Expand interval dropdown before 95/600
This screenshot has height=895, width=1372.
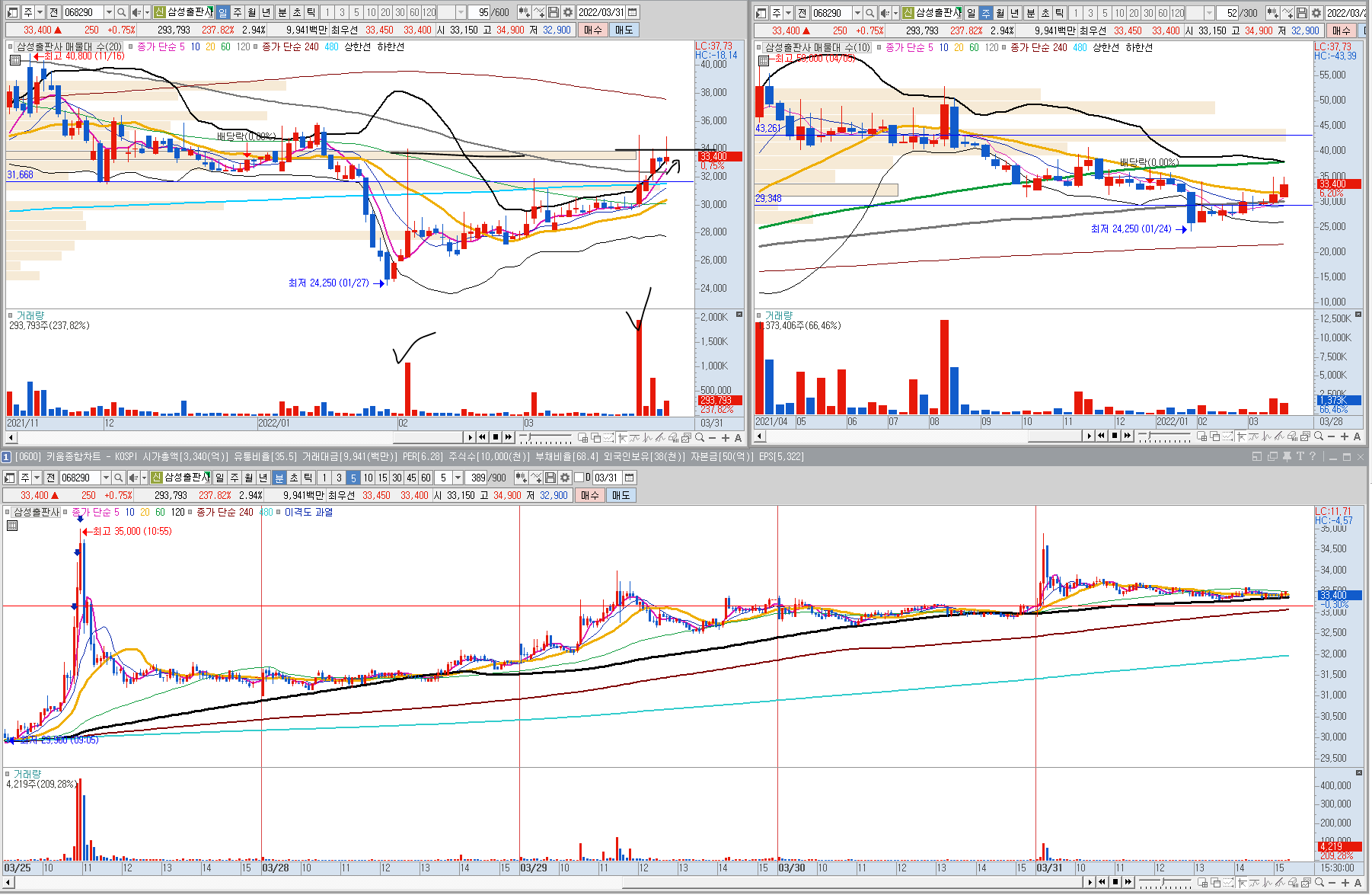pos(461,12)
